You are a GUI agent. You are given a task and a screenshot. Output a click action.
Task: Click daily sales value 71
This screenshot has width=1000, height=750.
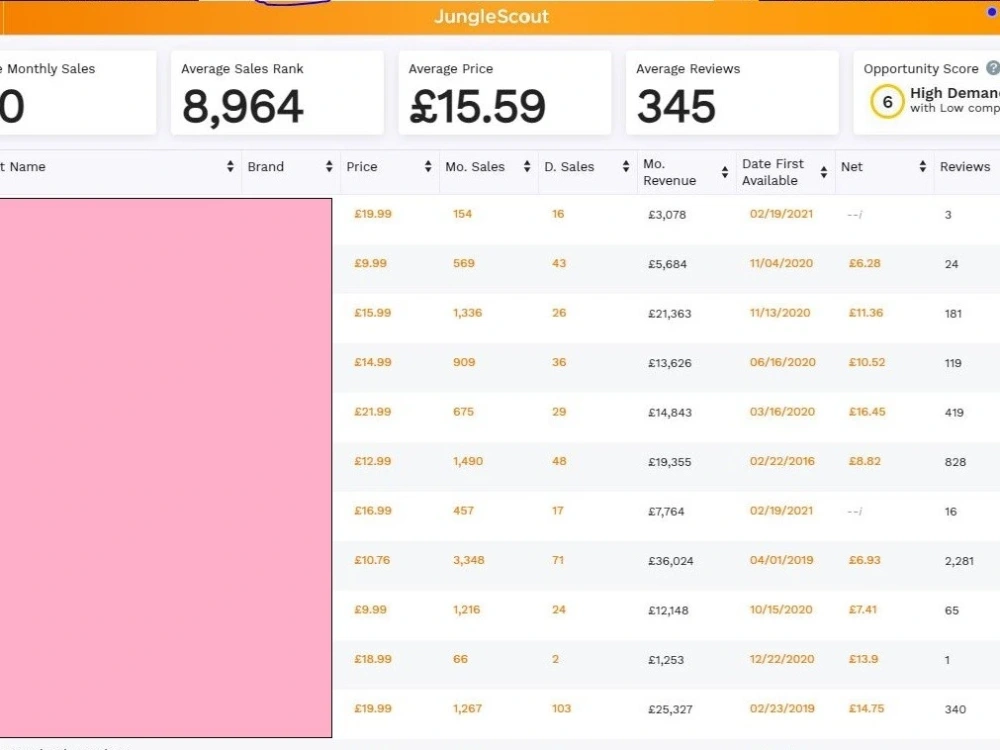coord(557,560)
